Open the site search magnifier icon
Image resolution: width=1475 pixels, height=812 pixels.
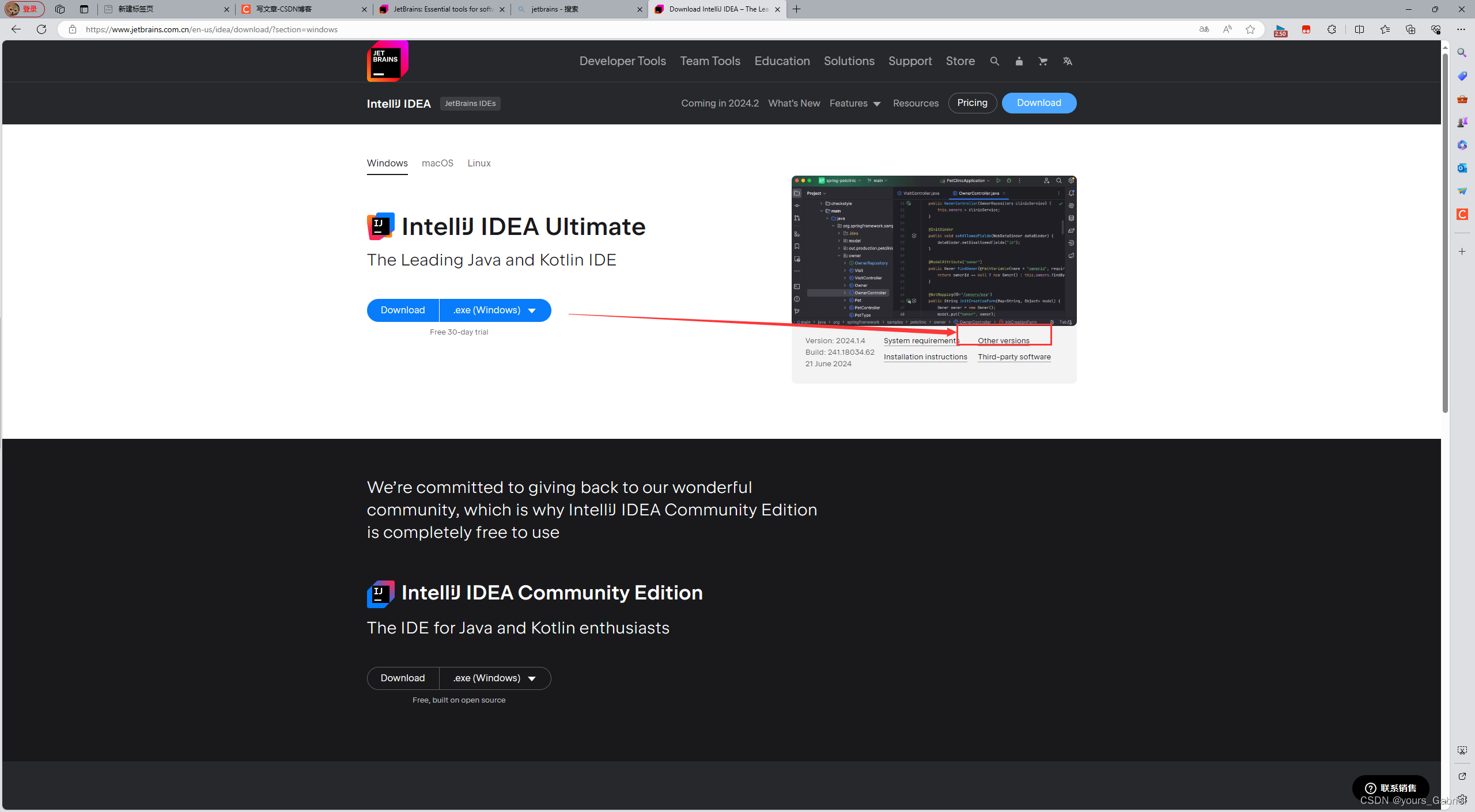tap(994, 61)
